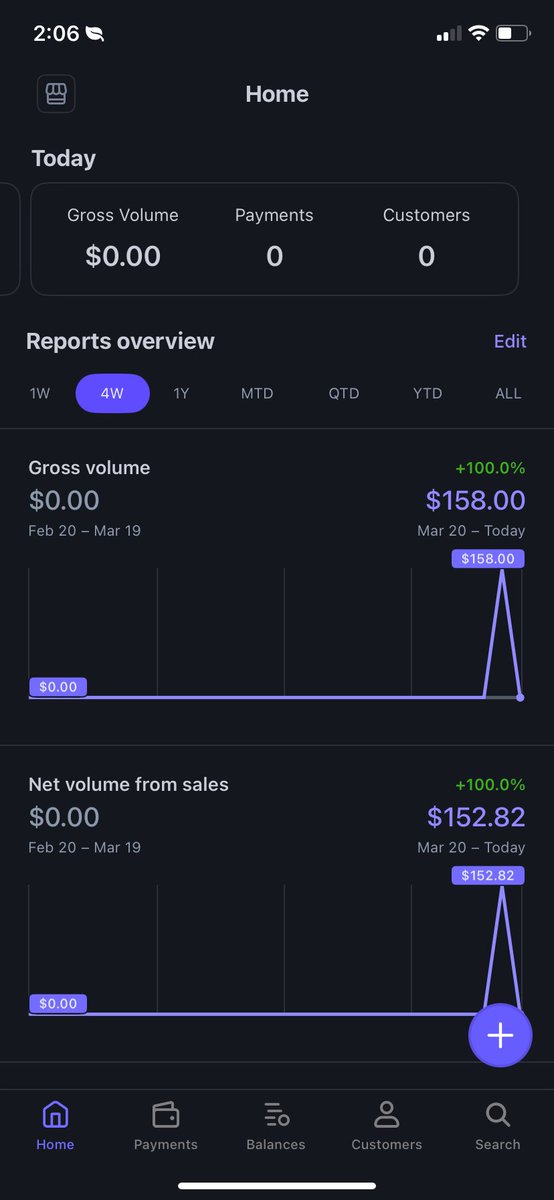Tap the Today Customers count

click(426, 257)
